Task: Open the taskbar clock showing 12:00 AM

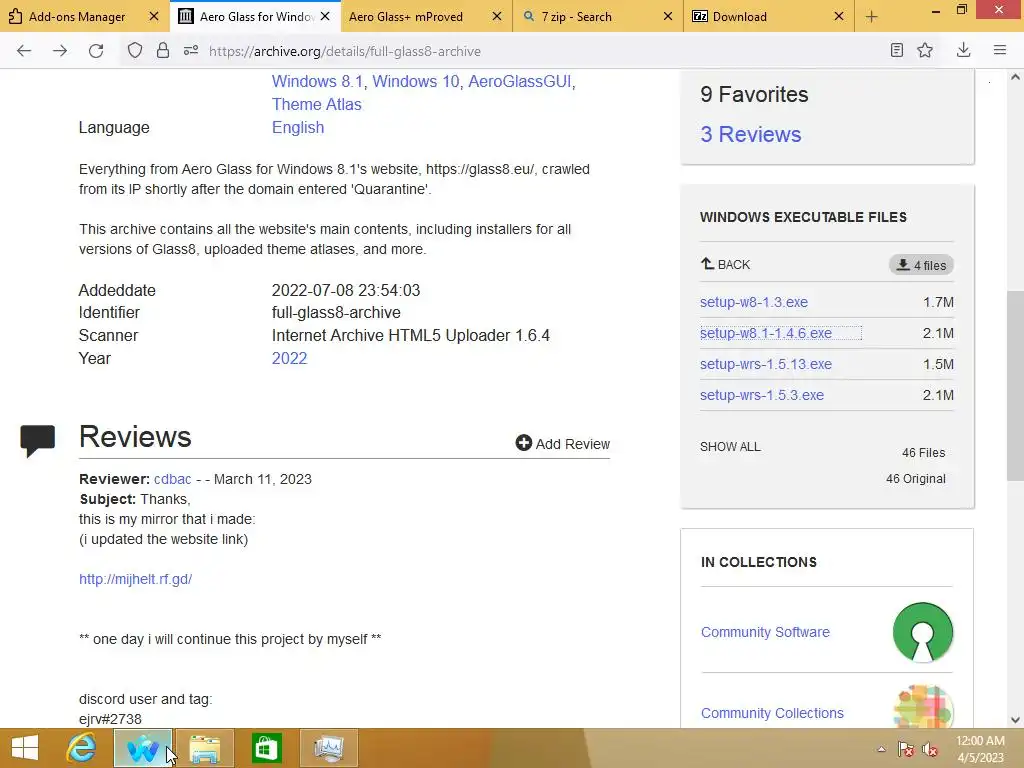Action: coord(980,749)
